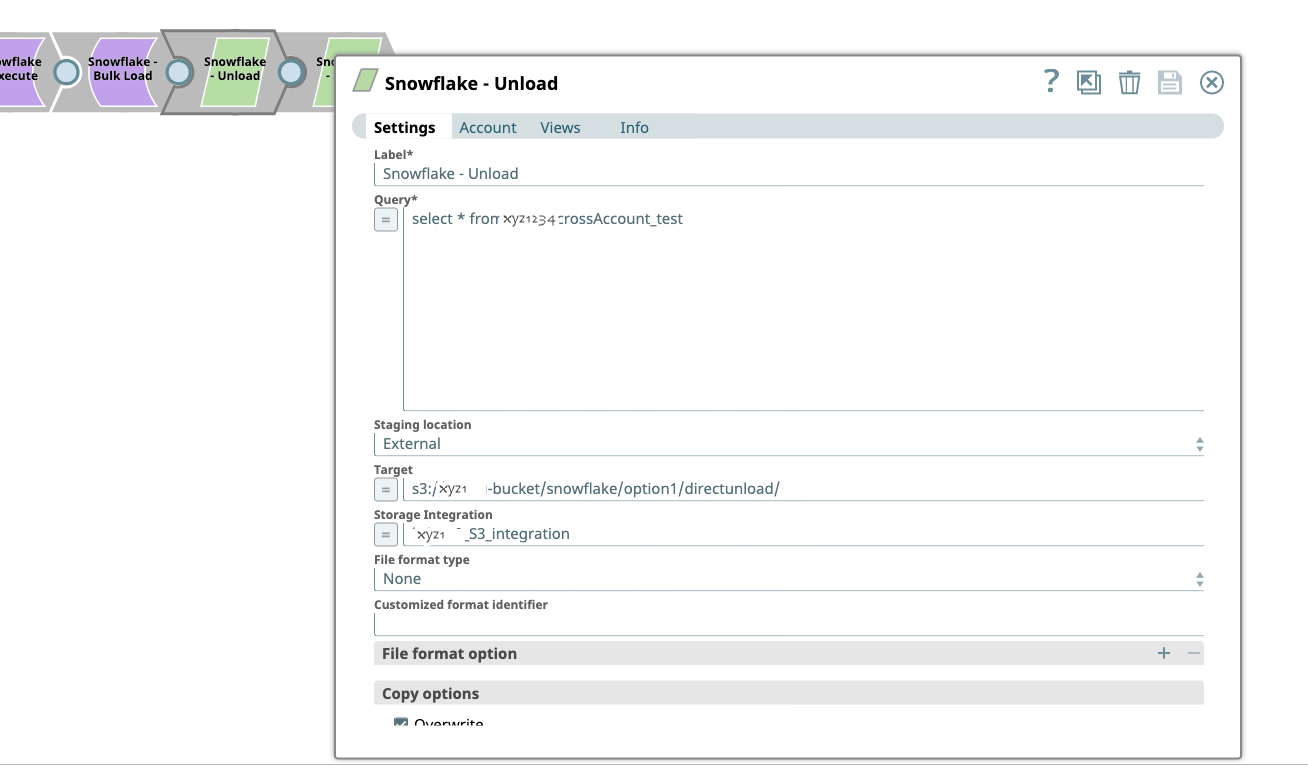Switch to the Account tab

(487, 127)
